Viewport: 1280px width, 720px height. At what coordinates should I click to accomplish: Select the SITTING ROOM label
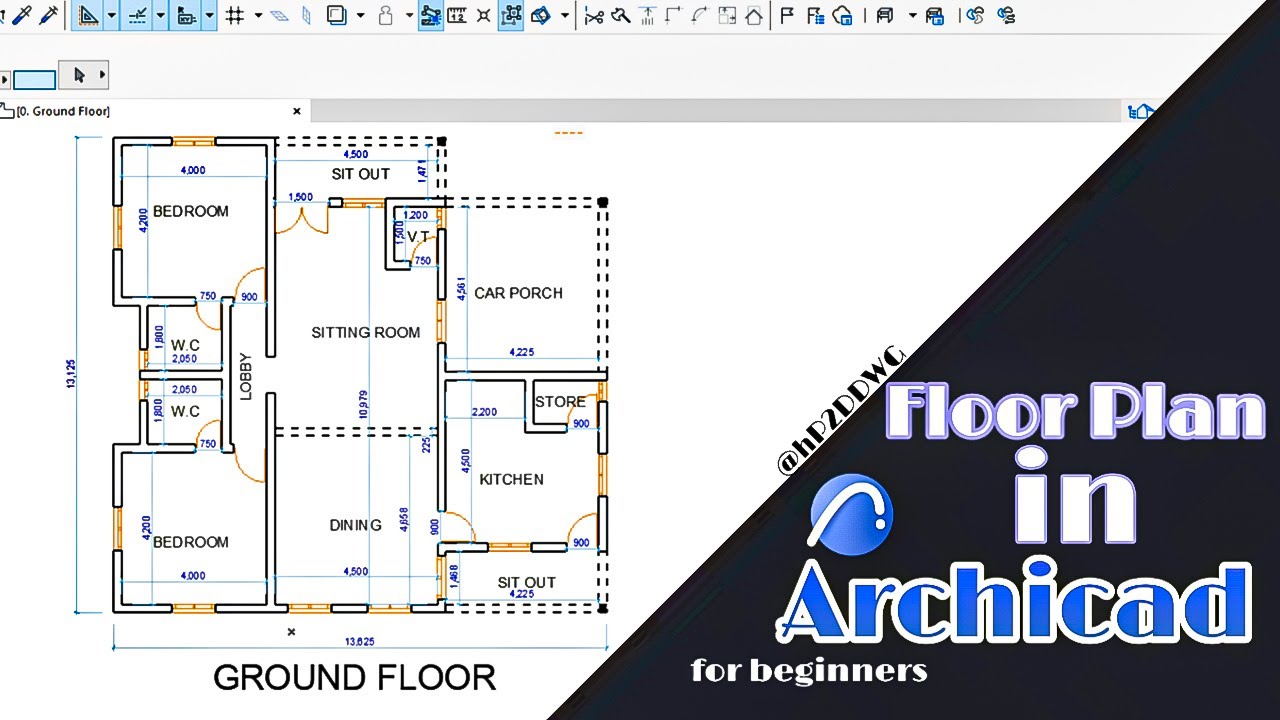pos(366,332)
